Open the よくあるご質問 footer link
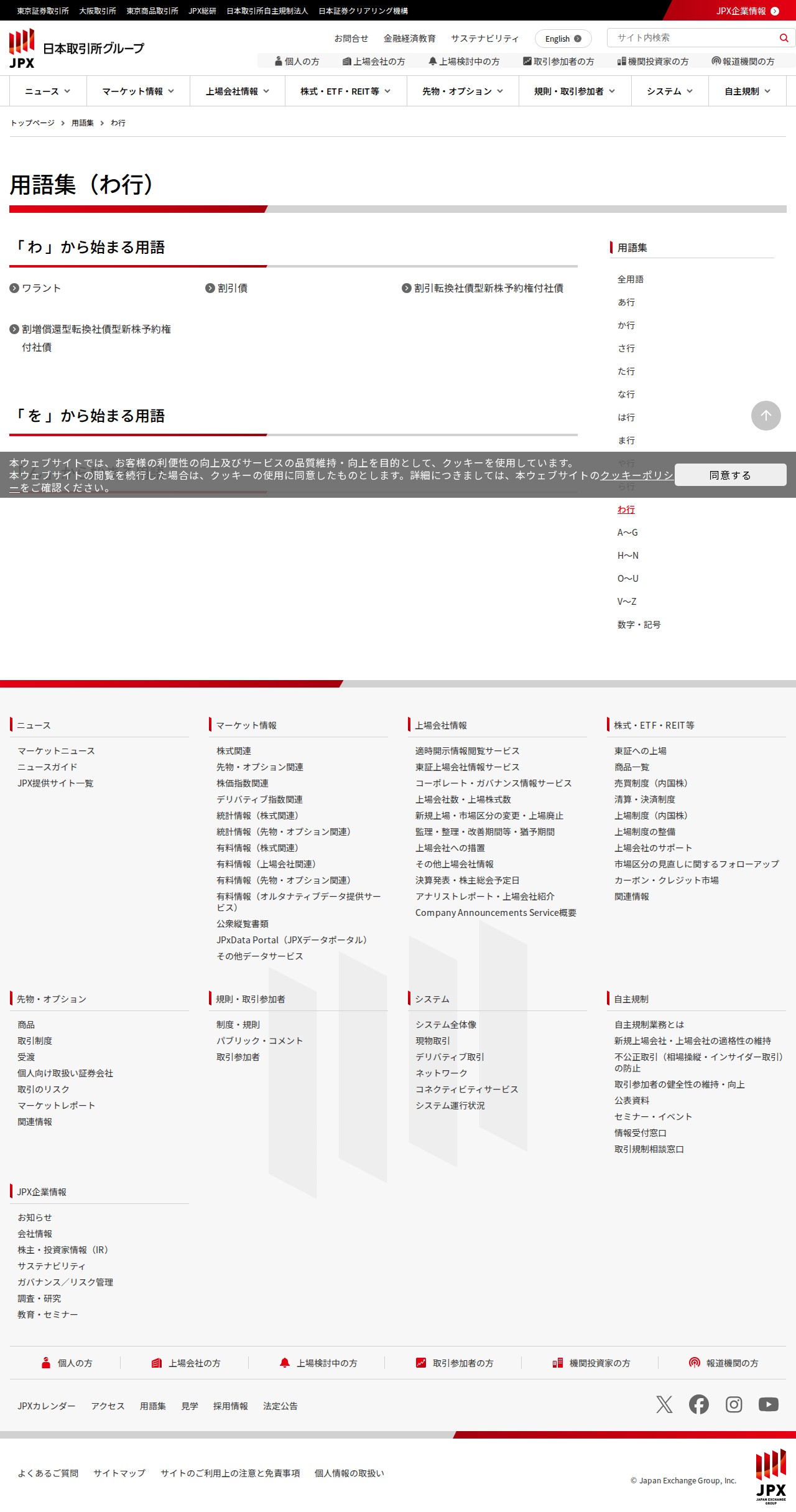 click(48, 1473)
